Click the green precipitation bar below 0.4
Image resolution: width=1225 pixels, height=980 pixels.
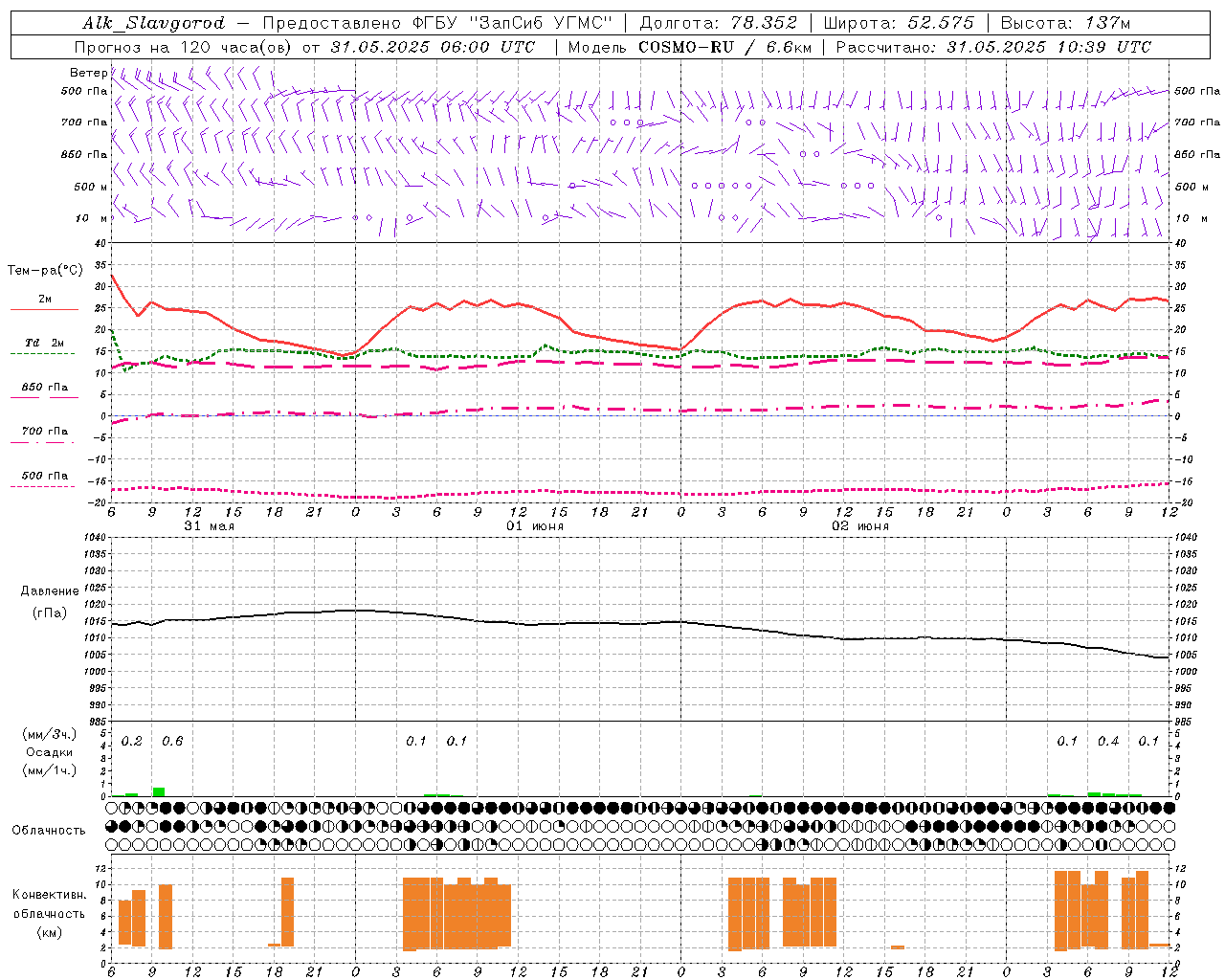(1094, 793)
